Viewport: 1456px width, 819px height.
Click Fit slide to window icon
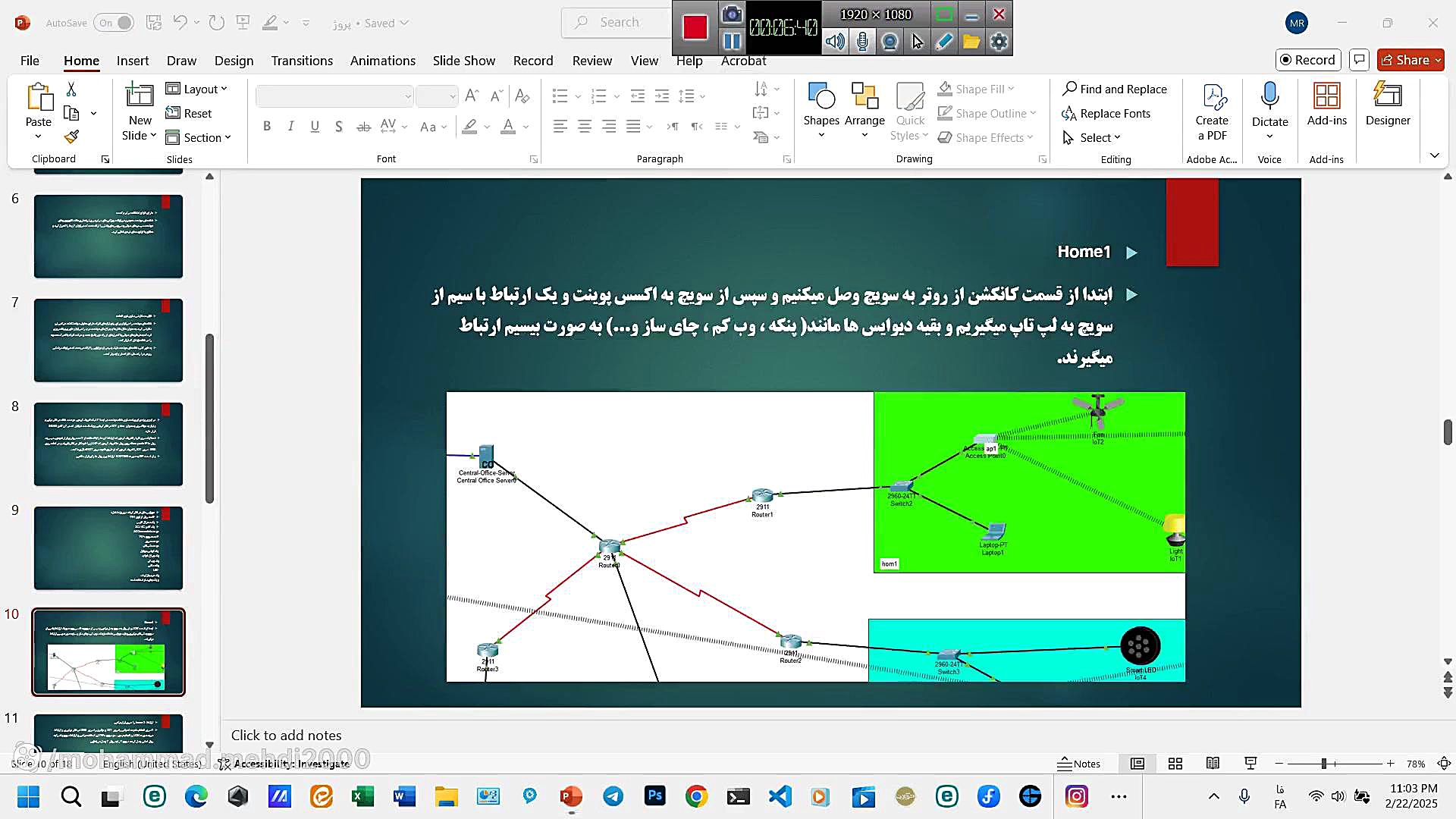tap(1444, 764)
